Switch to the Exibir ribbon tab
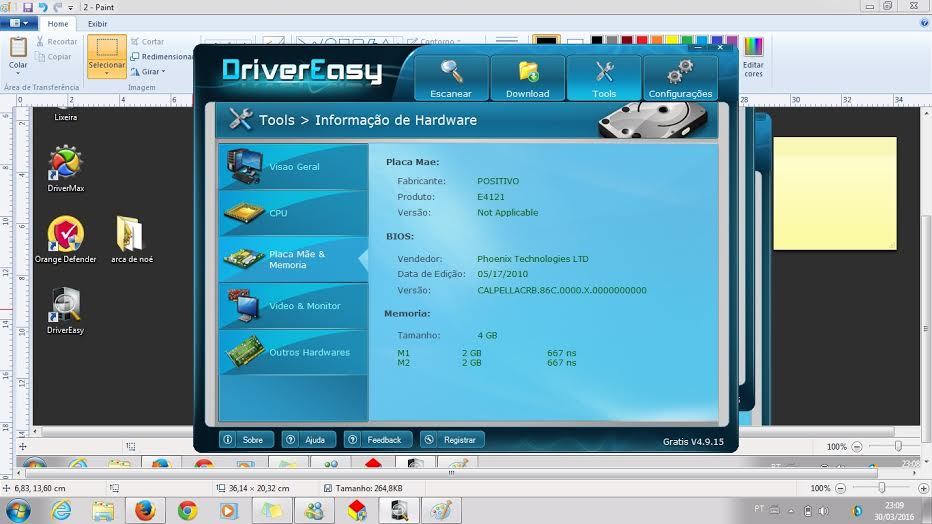932x524 pixels. click(97, 24)
